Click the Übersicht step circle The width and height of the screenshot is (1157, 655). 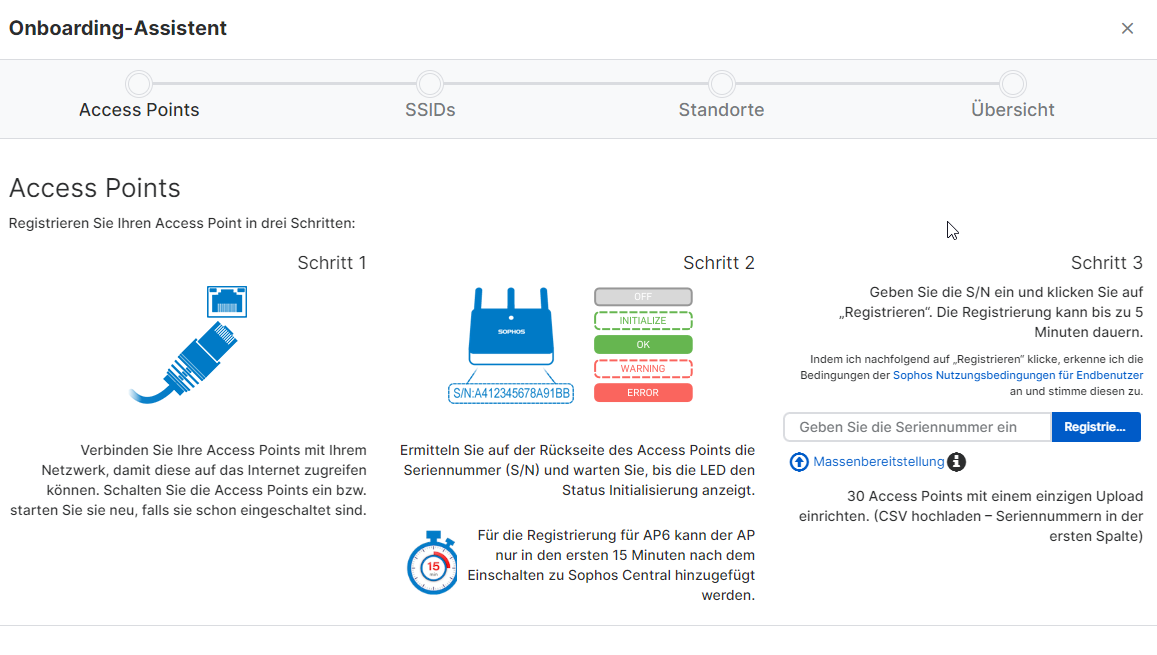click(1013, 84)
